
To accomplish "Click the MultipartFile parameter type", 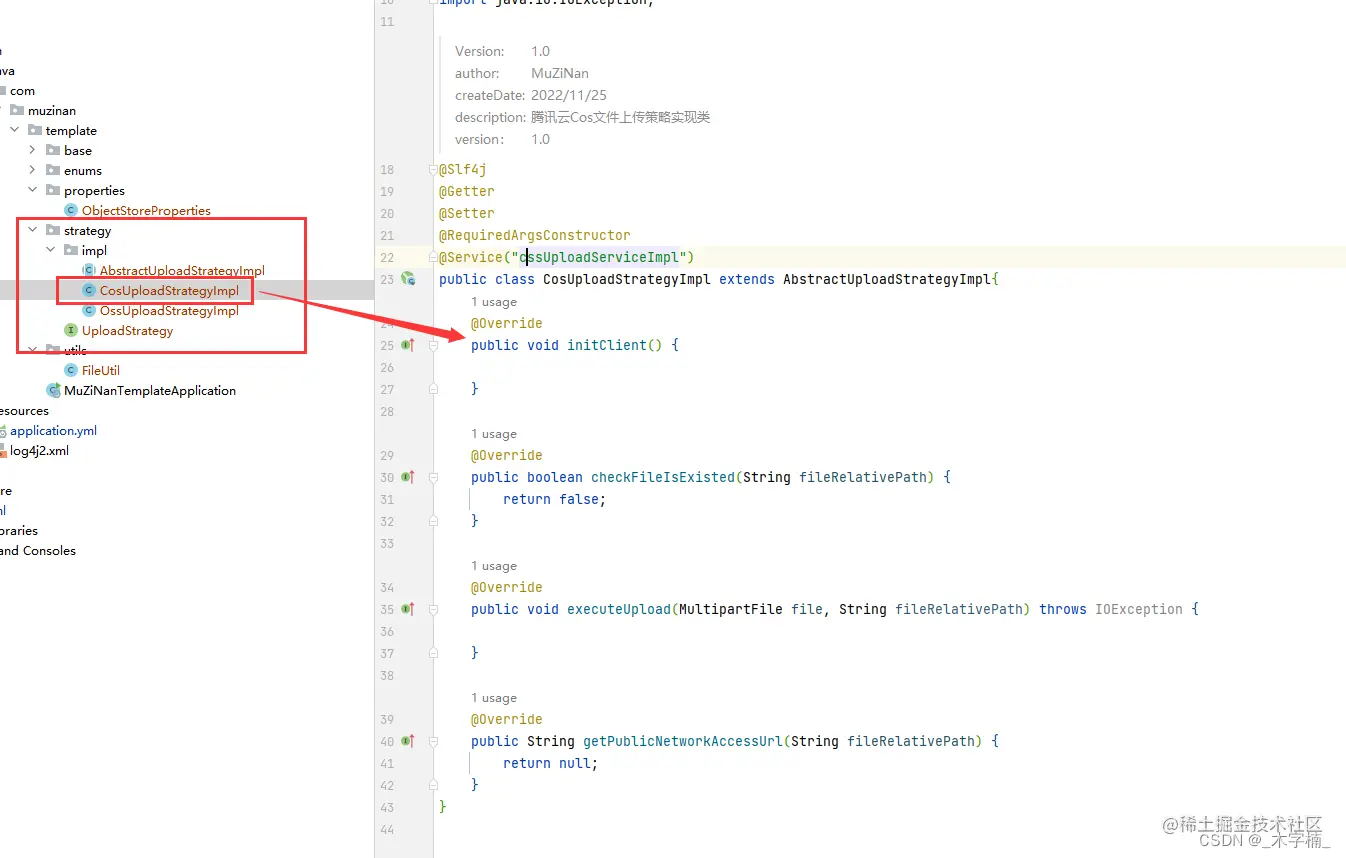I will coord(731,609).
